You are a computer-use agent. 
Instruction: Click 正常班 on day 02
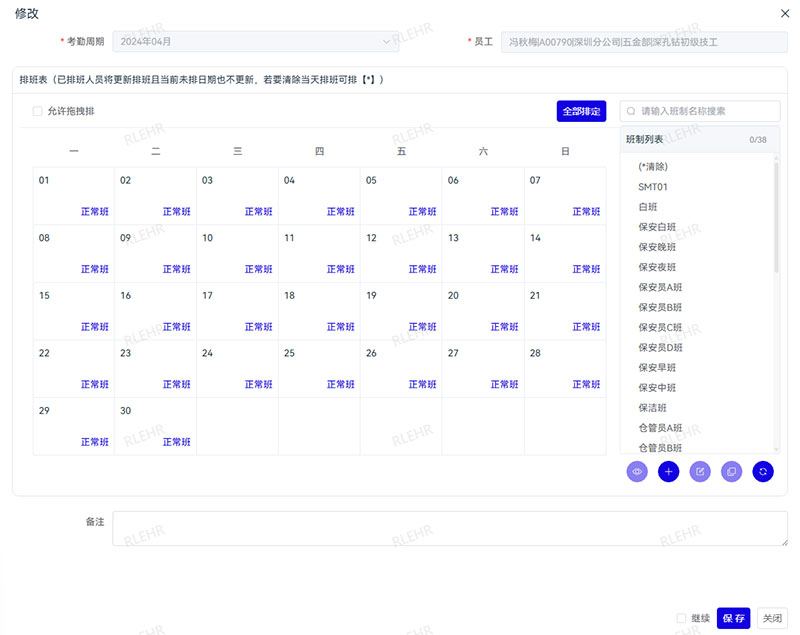(177, 211)
